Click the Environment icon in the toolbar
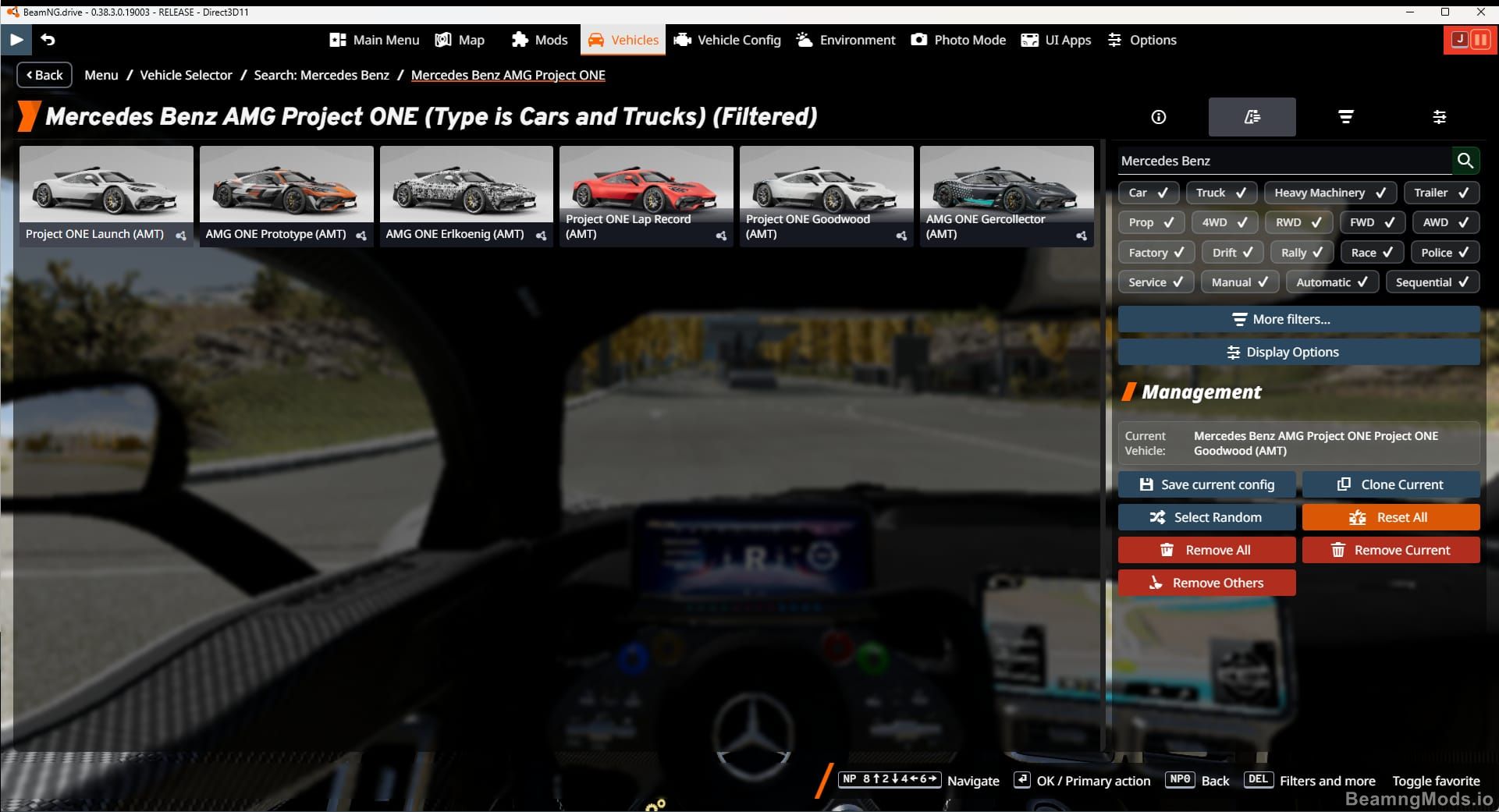The image size is (1499, 812). (x=803, y=40)
